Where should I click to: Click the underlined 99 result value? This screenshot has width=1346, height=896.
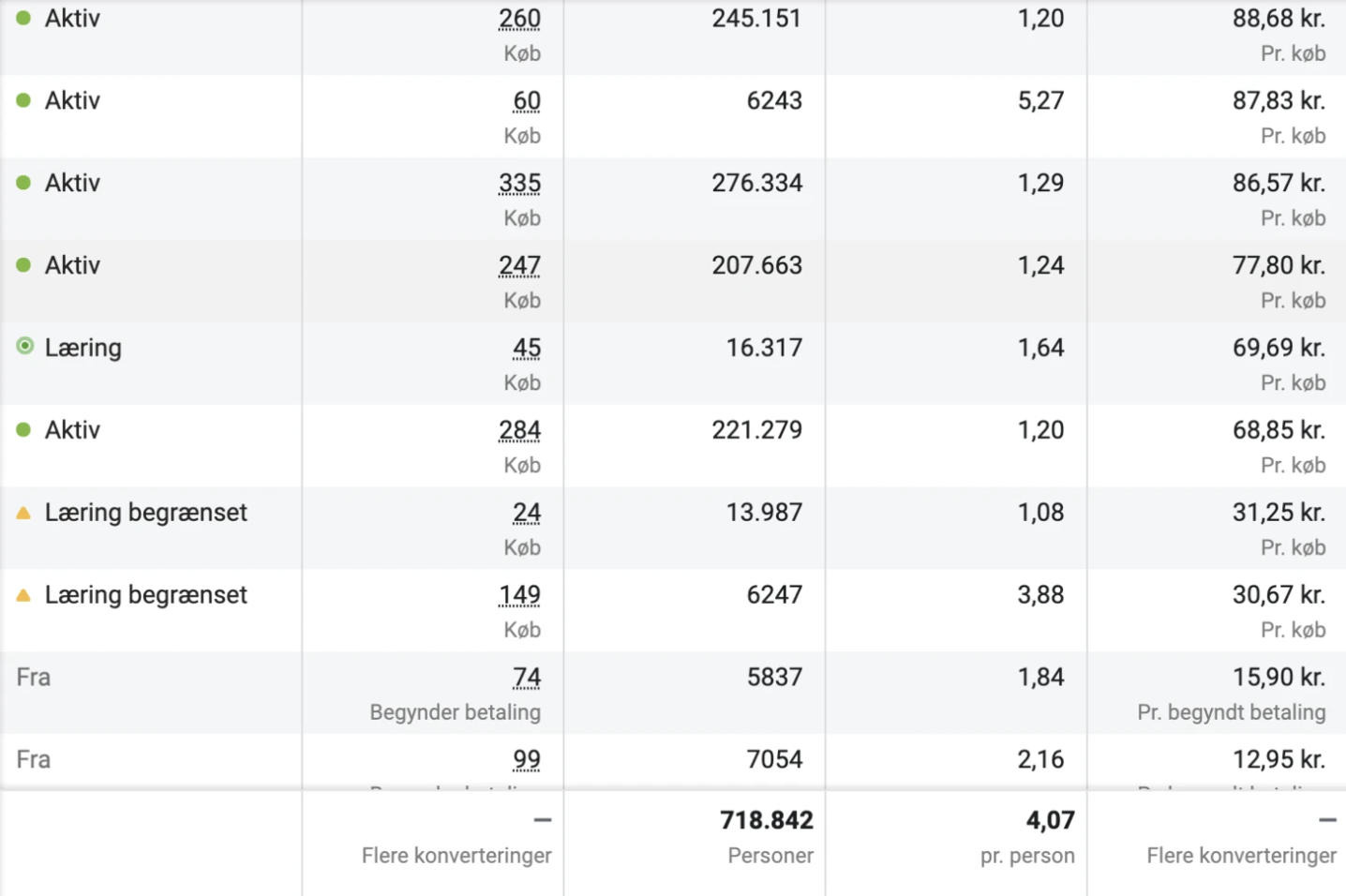526,760
